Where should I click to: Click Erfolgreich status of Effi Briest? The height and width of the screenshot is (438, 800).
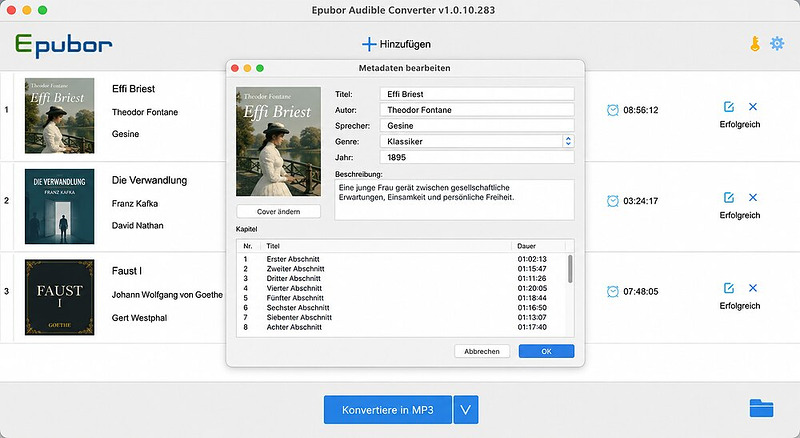pyautogui.click(x=740, y=125)
